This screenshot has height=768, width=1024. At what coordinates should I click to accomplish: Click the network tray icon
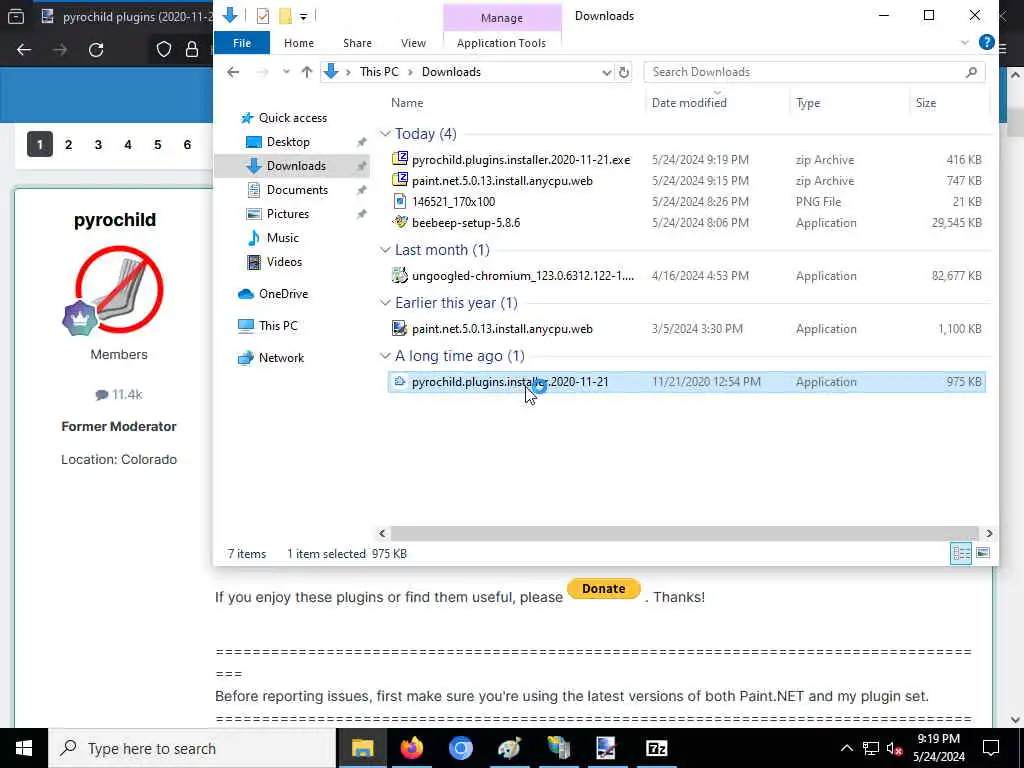point(871,748)
